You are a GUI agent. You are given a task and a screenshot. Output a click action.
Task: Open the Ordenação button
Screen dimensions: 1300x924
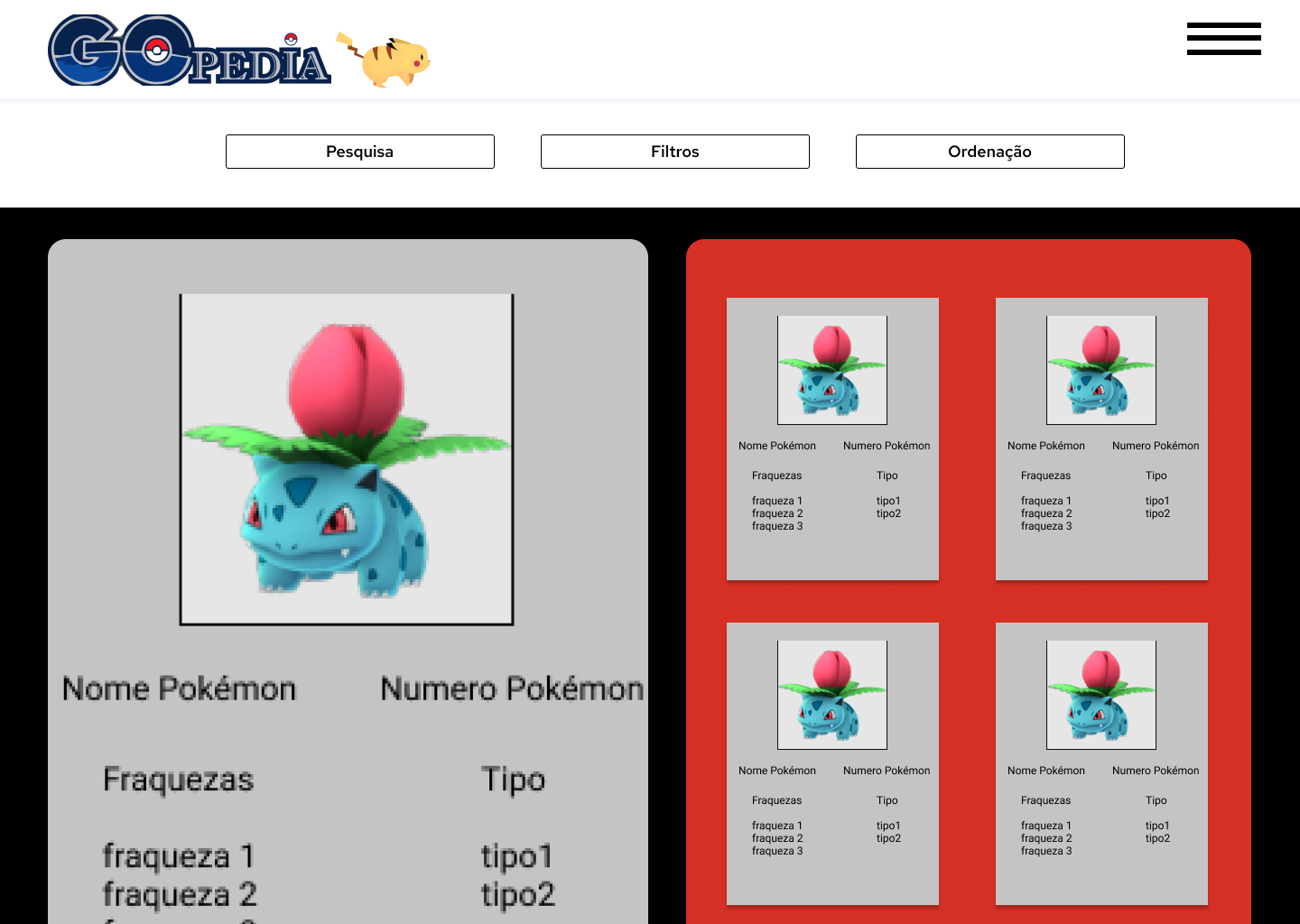990,152
